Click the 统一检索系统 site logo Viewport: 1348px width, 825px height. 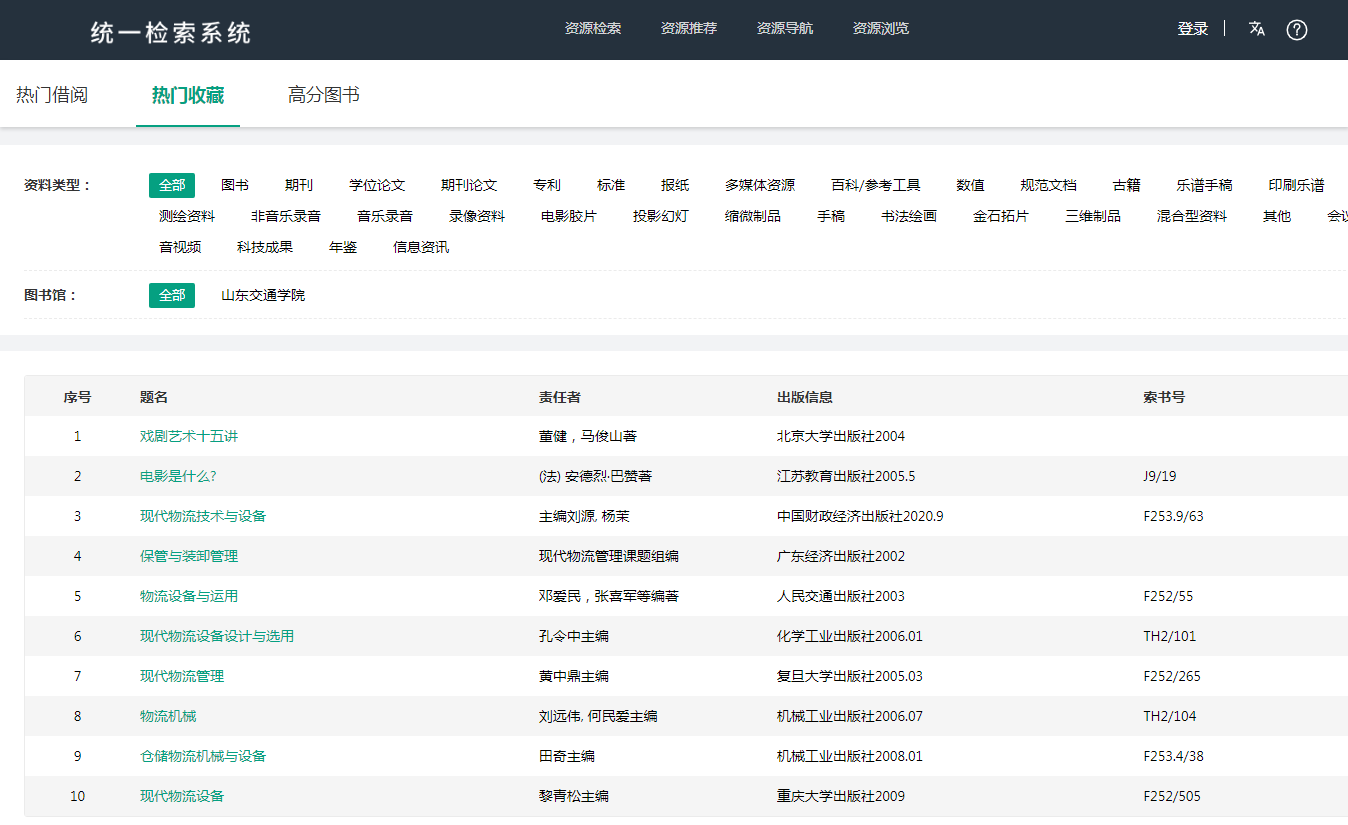click(x=171, y=32)
